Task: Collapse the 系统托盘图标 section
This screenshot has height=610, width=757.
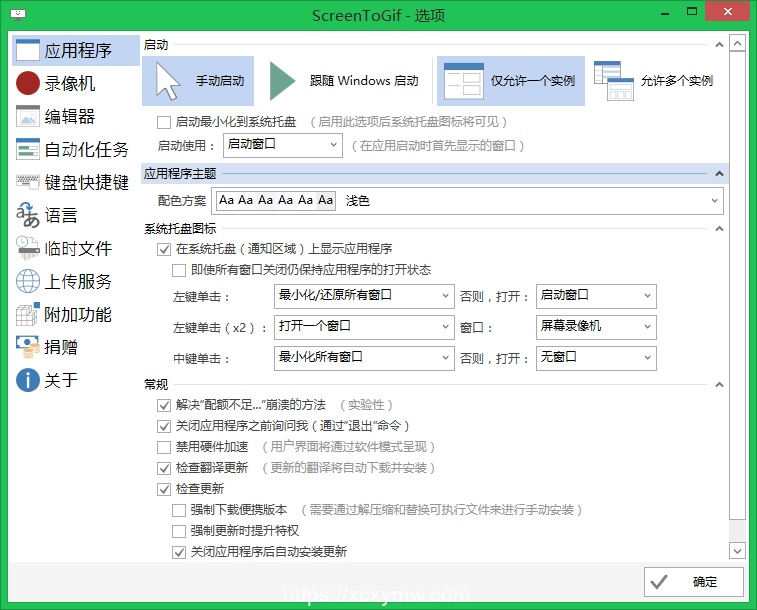Action: 719,228
